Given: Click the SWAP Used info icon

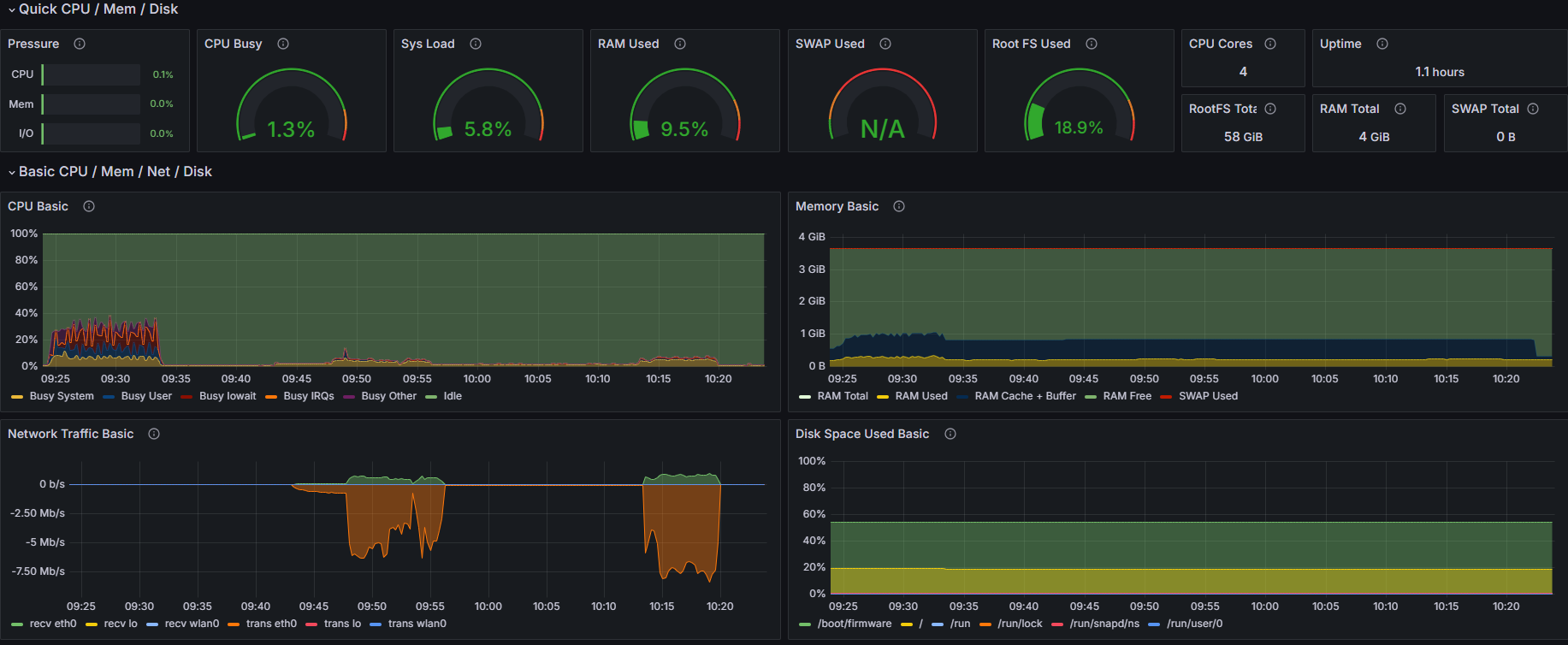Looking at the screenshot, I should (885, 44).
